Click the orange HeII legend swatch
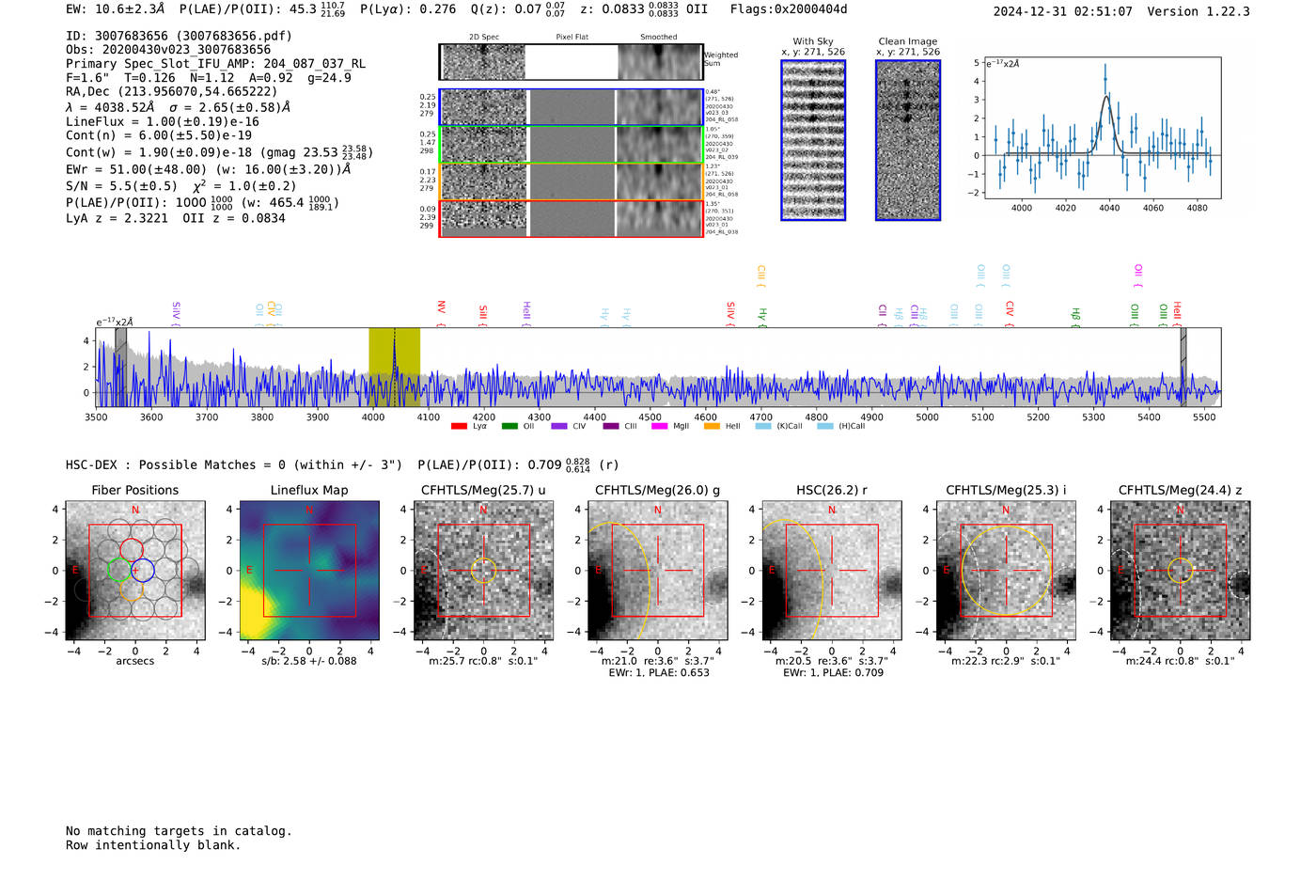Screen dimensions: 1316x896 [x=712, y=427]
